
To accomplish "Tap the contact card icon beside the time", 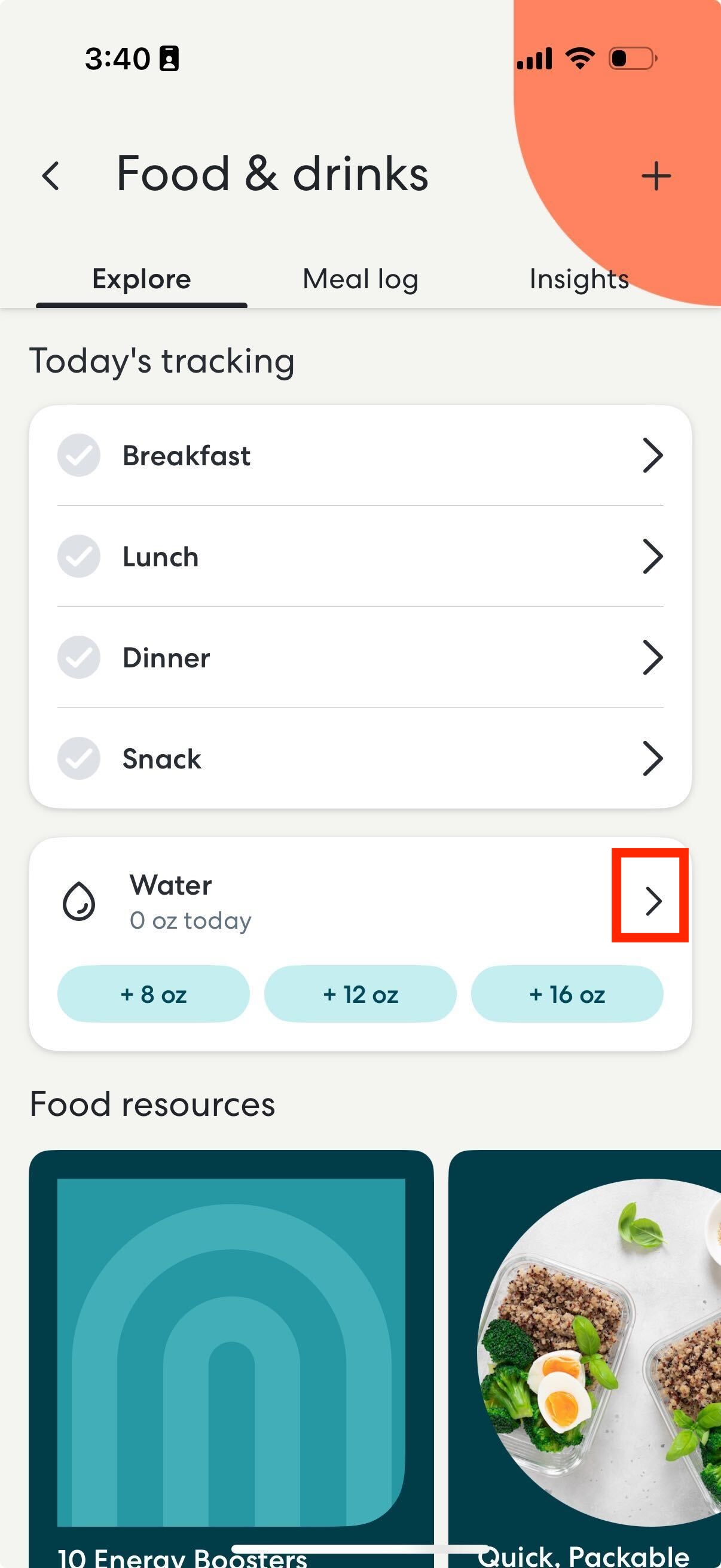I will point(169,59).
